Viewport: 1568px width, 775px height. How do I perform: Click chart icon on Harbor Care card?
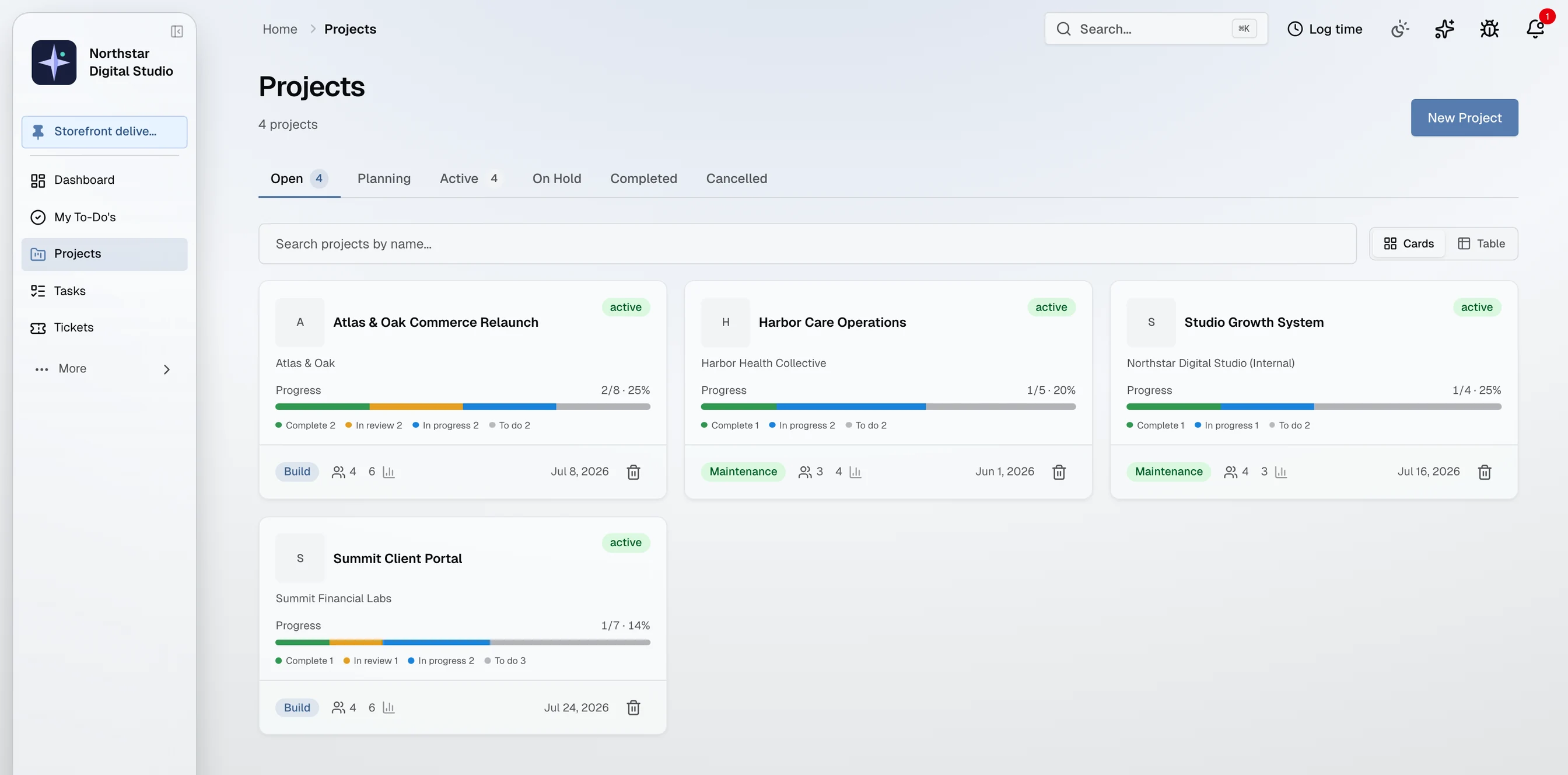(x=855, y=472)
